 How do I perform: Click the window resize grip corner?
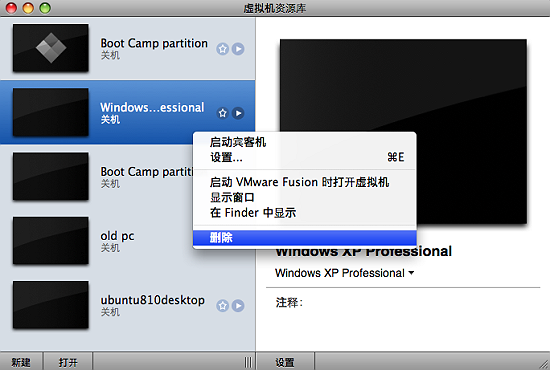coord(544,364)
